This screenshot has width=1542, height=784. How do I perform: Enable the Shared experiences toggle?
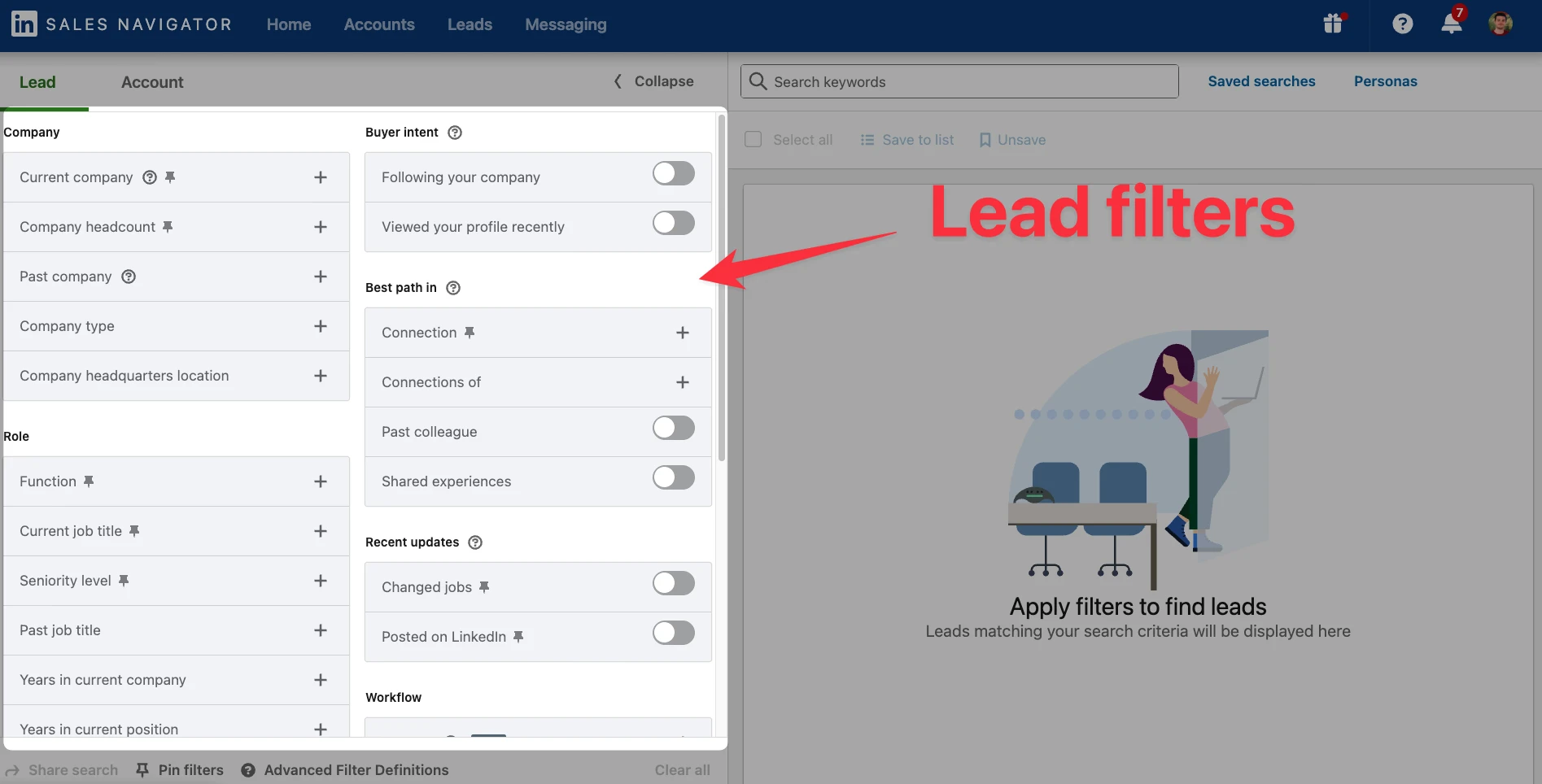tap(674, 477)
